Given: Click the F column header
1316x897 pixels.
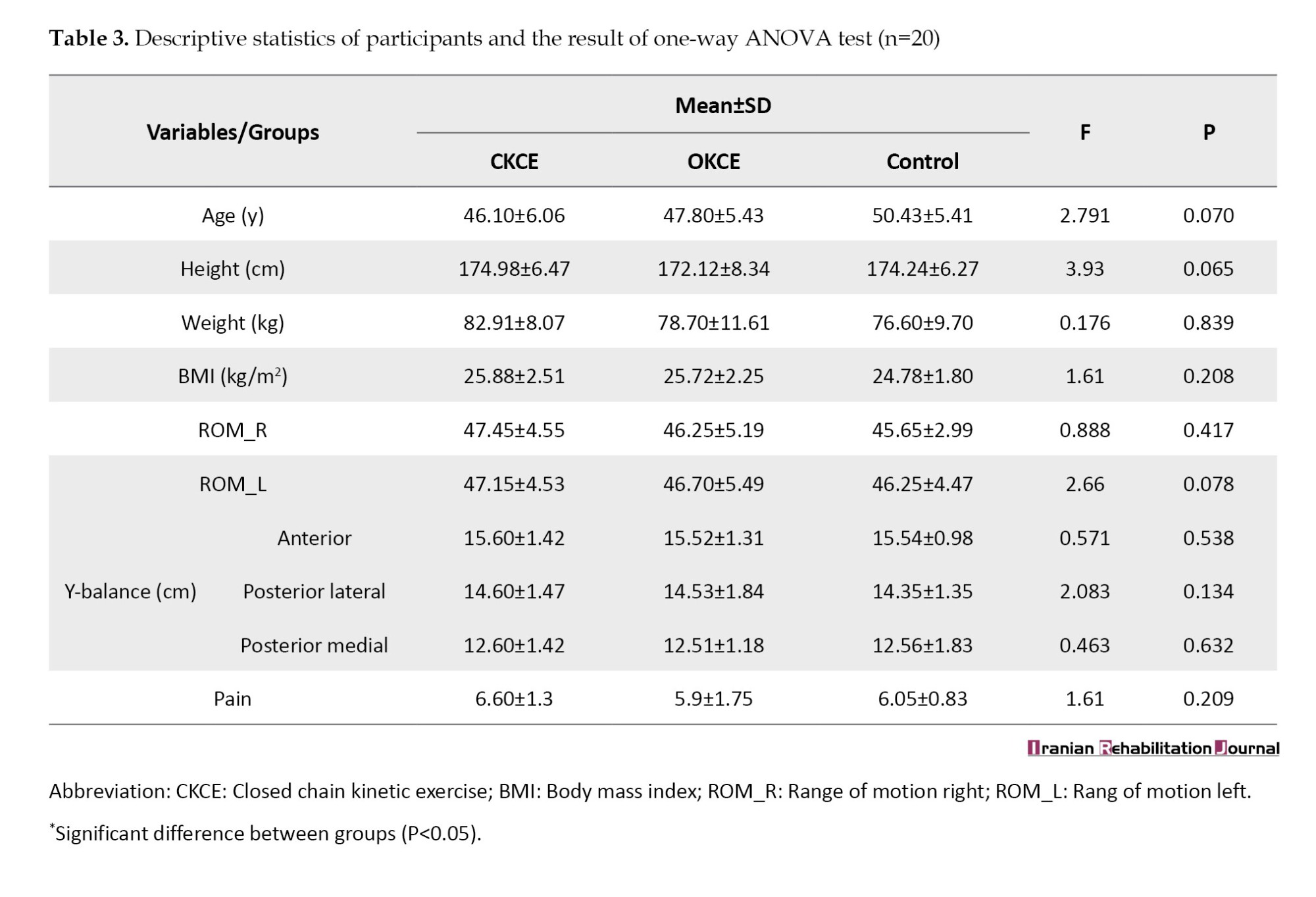Looking at the screenshot, I should coord(1084,132).
